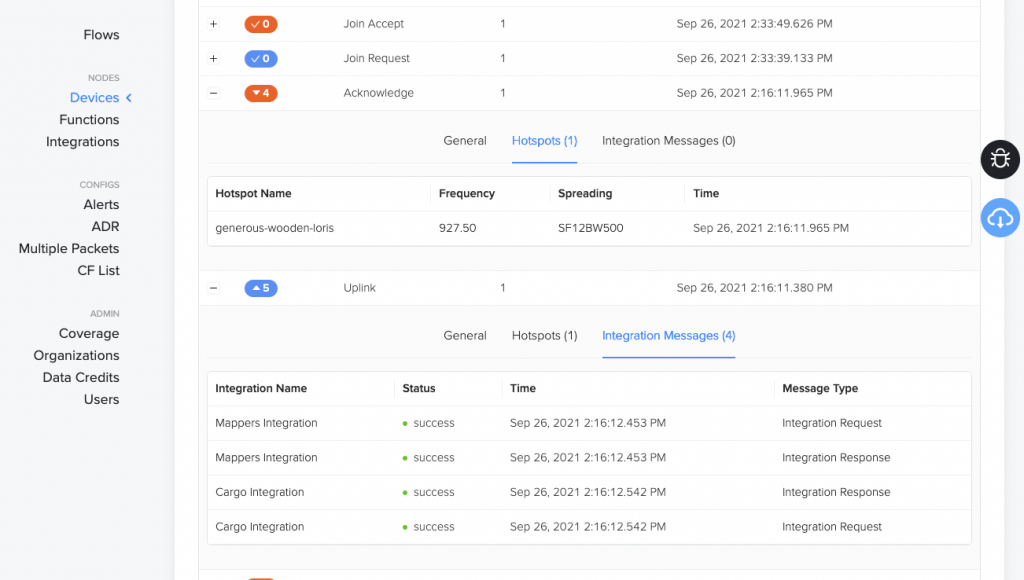Open Integrations in the sidebar

[83, 142]
